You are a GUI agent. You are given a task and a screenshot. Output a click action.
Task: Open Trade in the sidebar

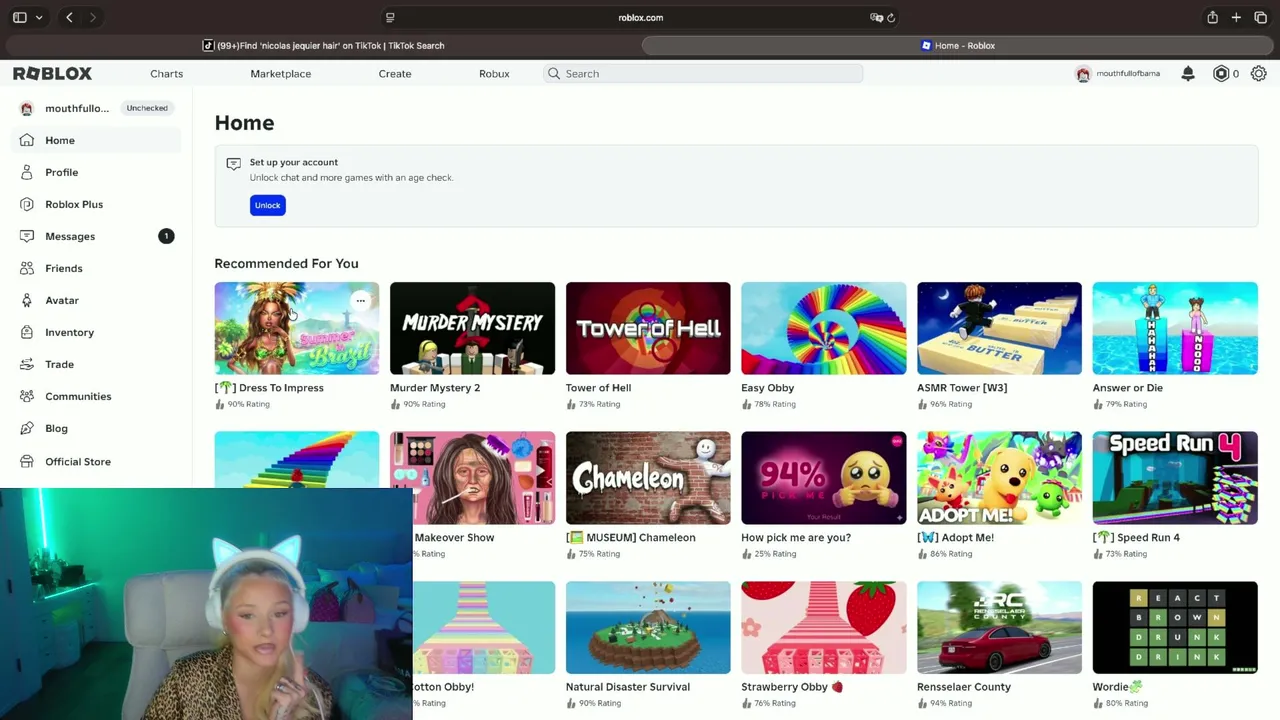click(96, 364)
